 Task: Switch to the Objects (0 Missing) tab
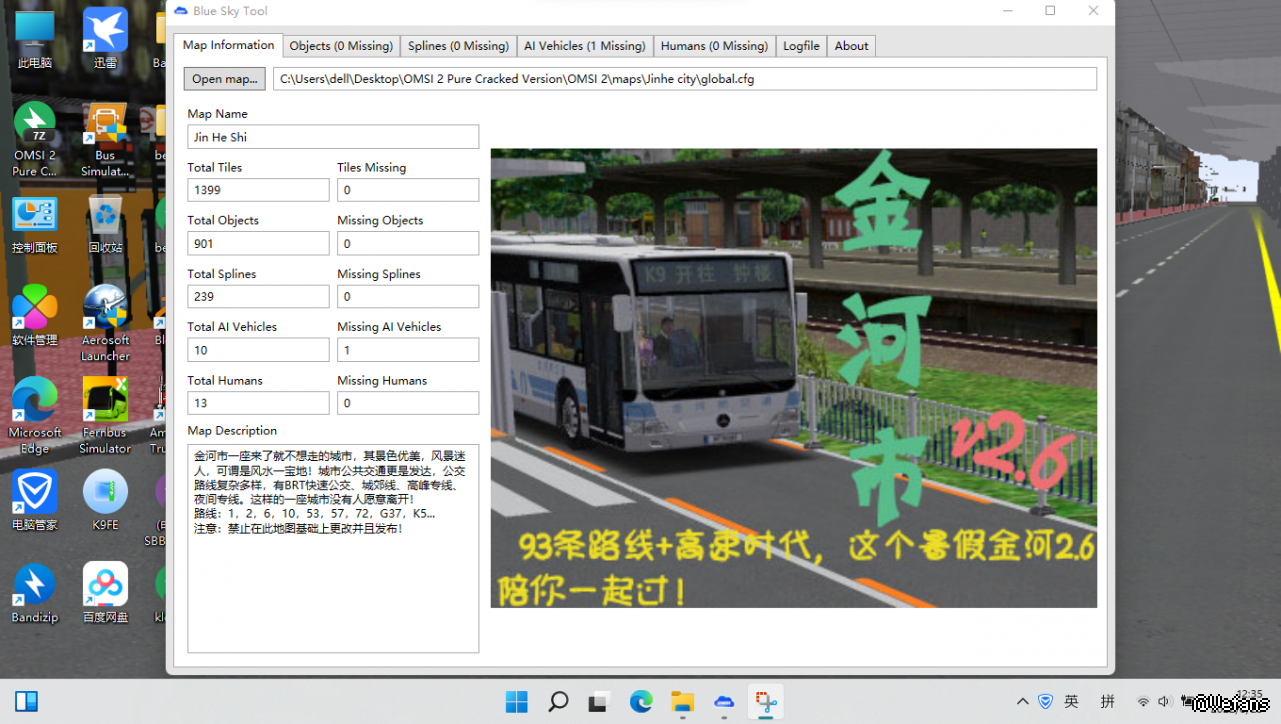pos(341,46)
